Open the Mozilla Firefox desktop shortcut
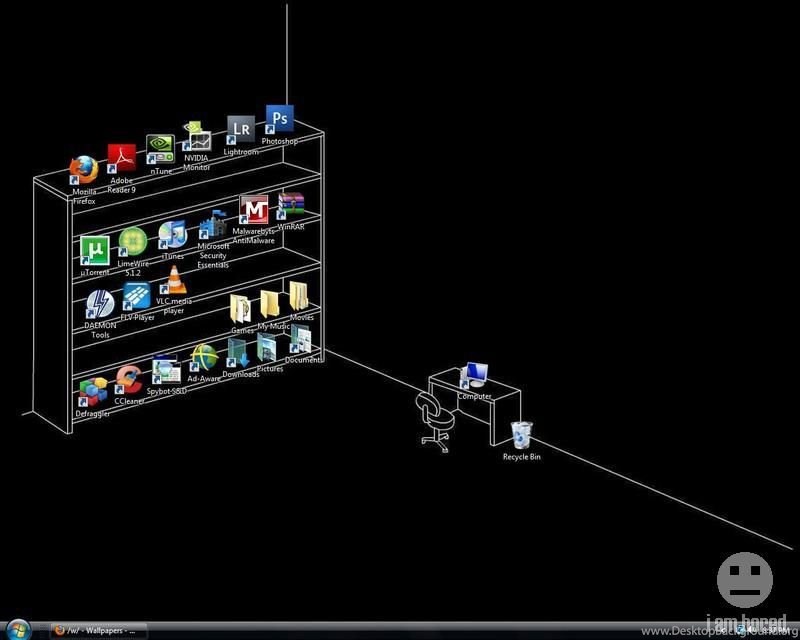This screenshot has height=640, width=800. click(84, 170)
